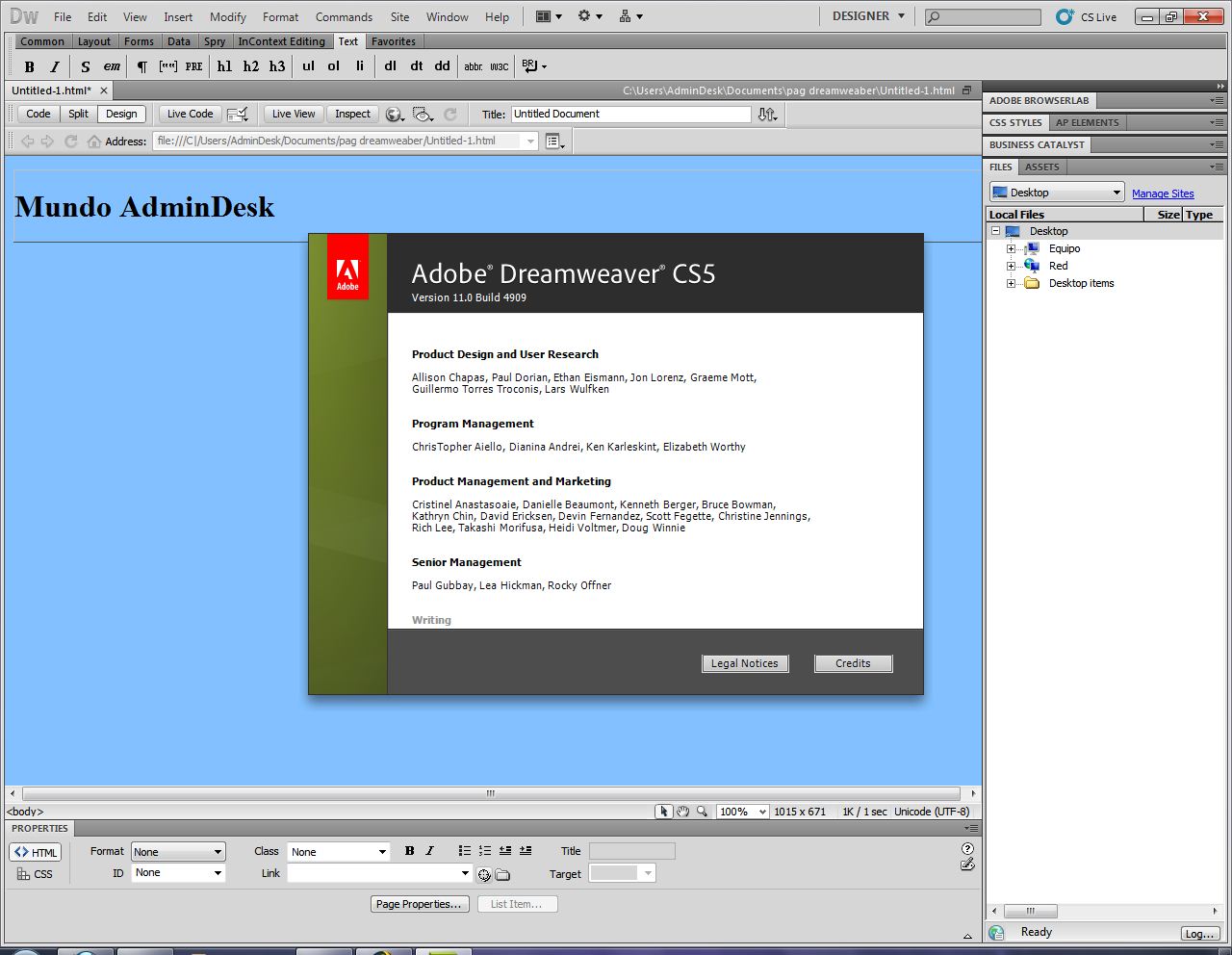1232x955 pixels.
Task: Click the Bold icon in the Text insert bar
Action: click(x=29, y=66)
